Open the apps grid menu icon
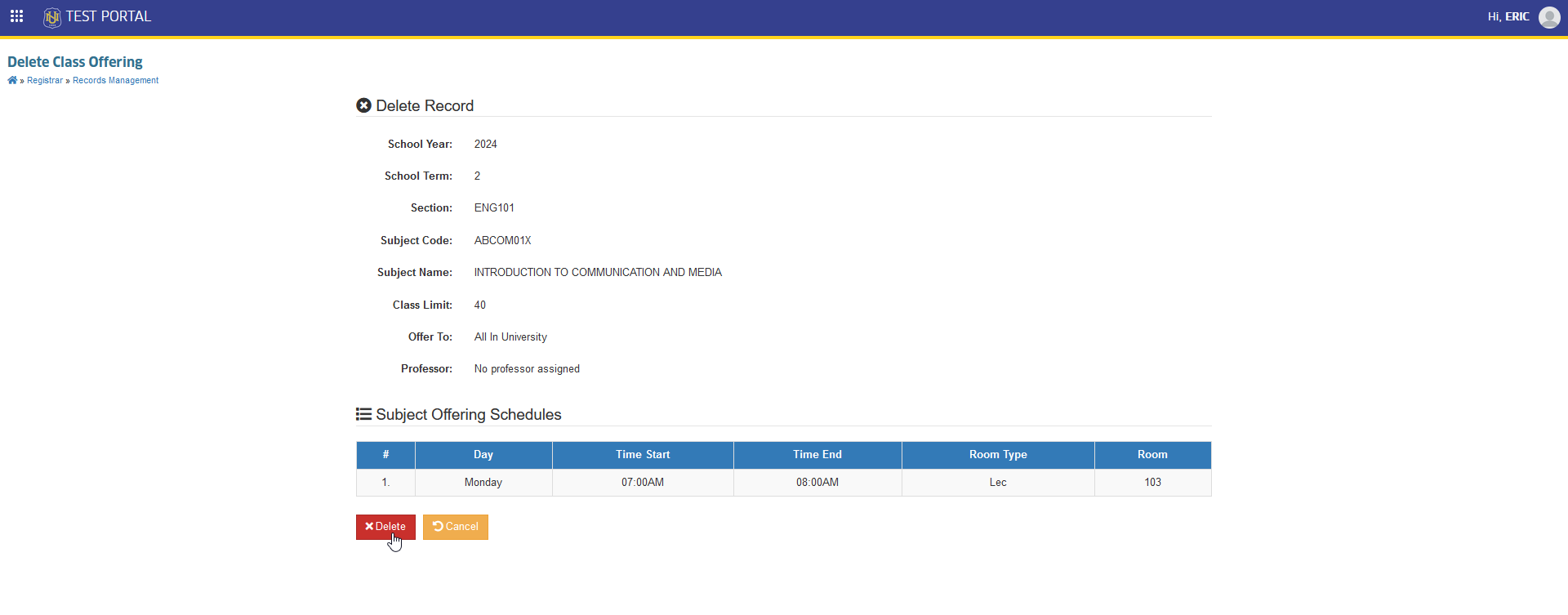Viewport: 1568px width, 615px height. coord(16,16)
